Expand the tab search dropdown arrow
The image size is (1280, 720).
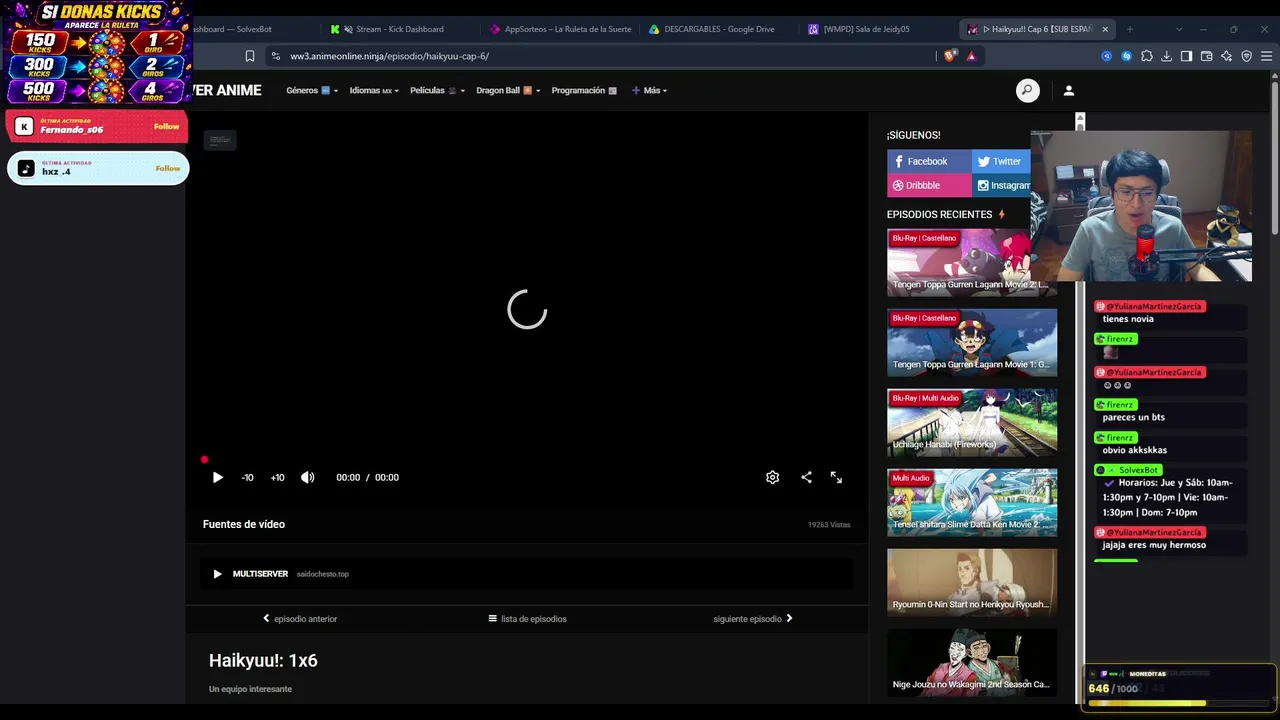(x=1179, y=29)
